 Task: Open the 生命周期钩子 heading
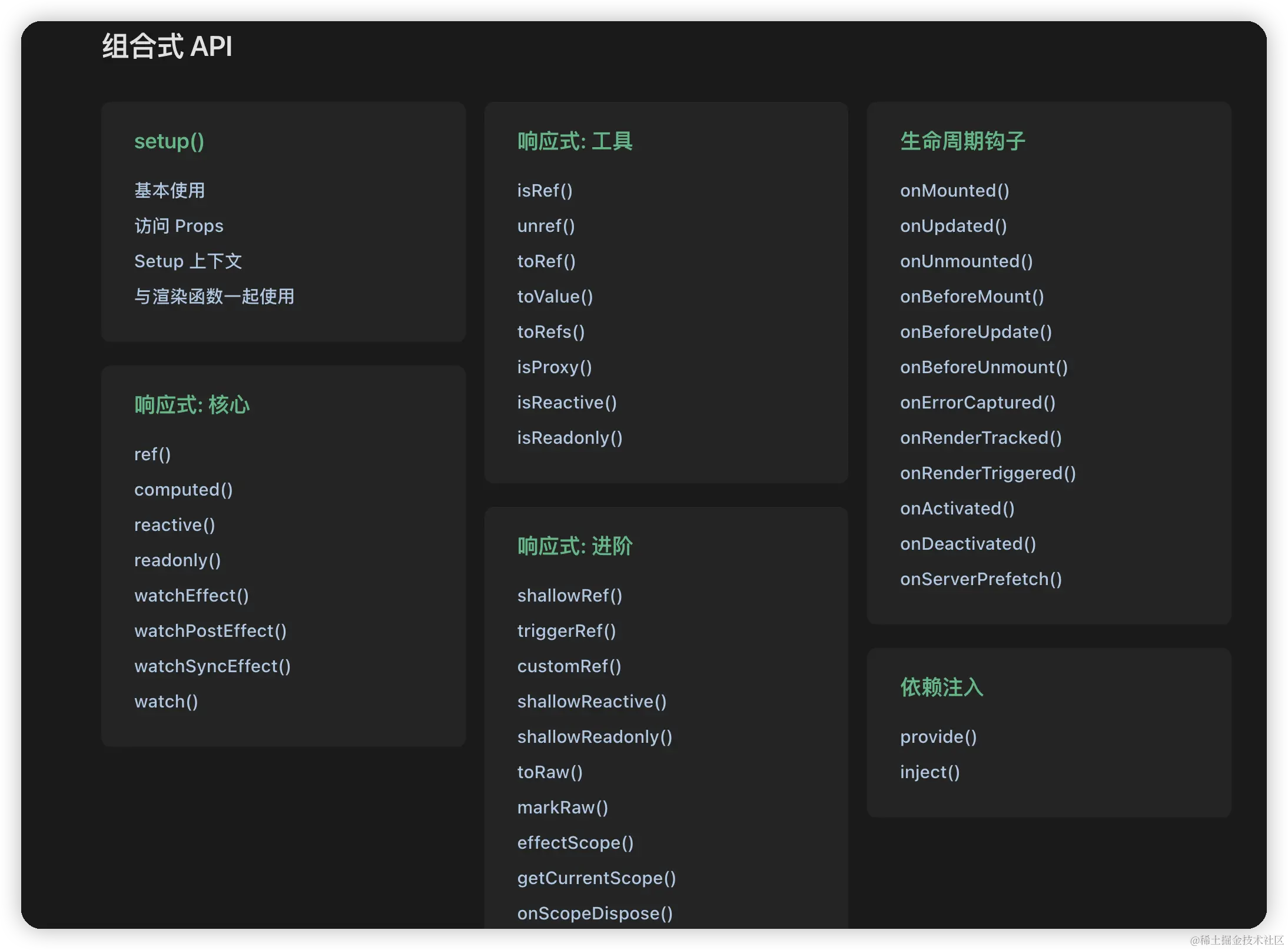tap(962, 141)
